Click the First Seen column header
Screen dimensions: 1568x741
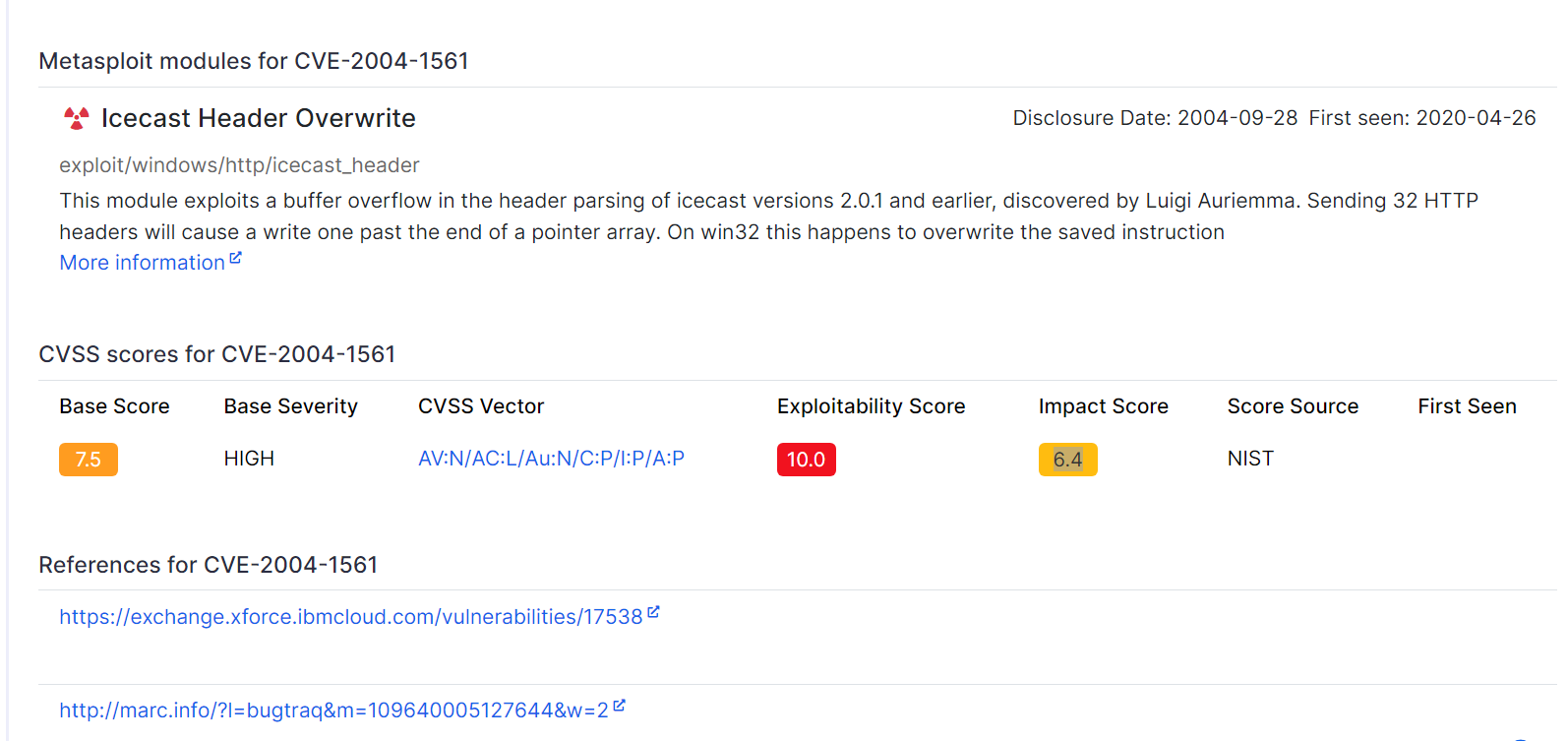pyautogui.click(x=1466, y=406)
